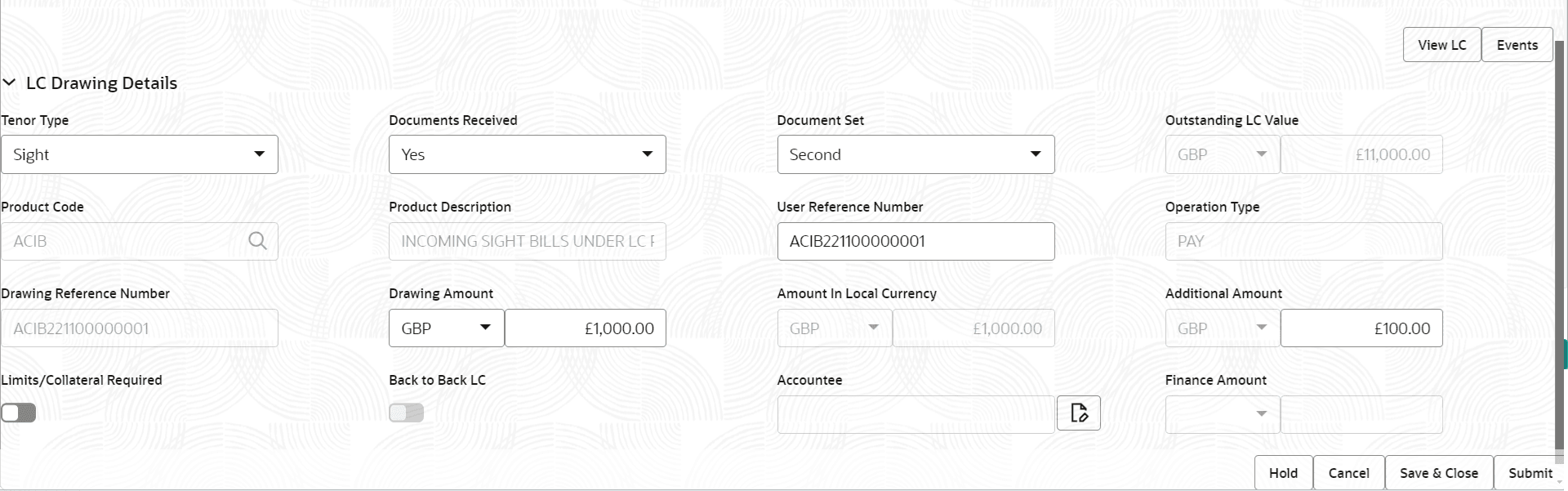The image size is (1568, 491).
Task: Open the Tenor Type dropdown
Action: point(259,154)
